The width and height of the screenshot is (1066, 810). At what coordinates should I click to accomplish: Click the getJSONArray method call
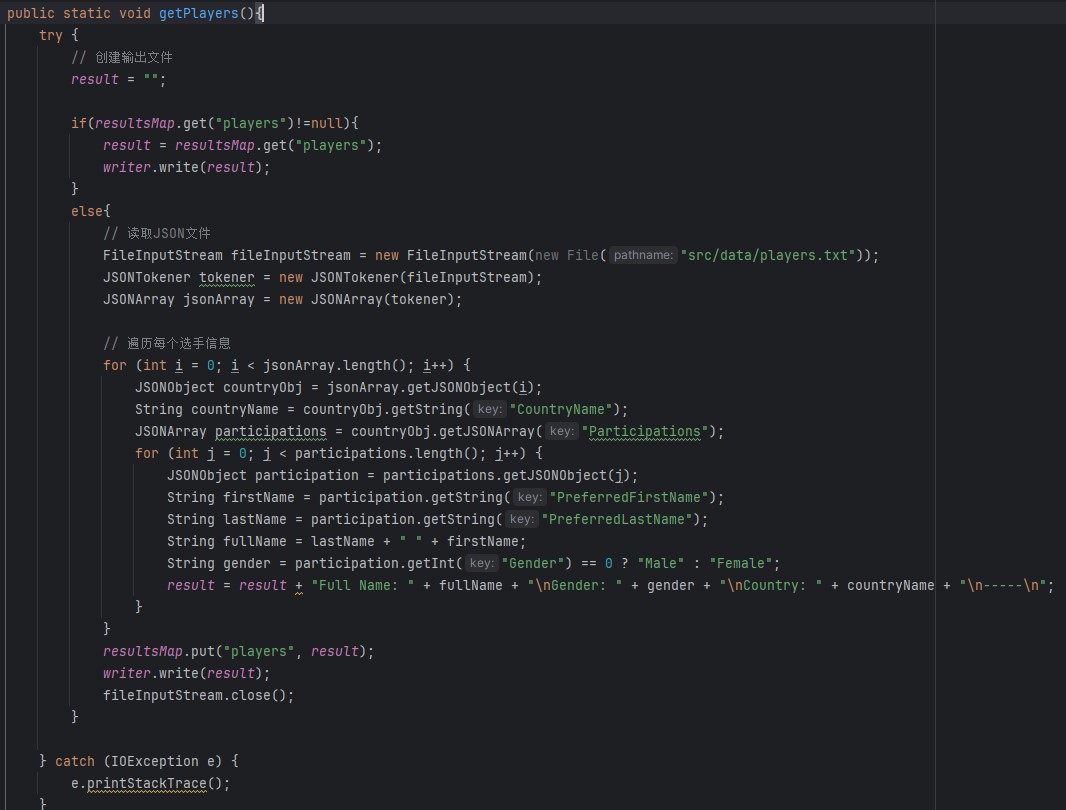point(487,431)
